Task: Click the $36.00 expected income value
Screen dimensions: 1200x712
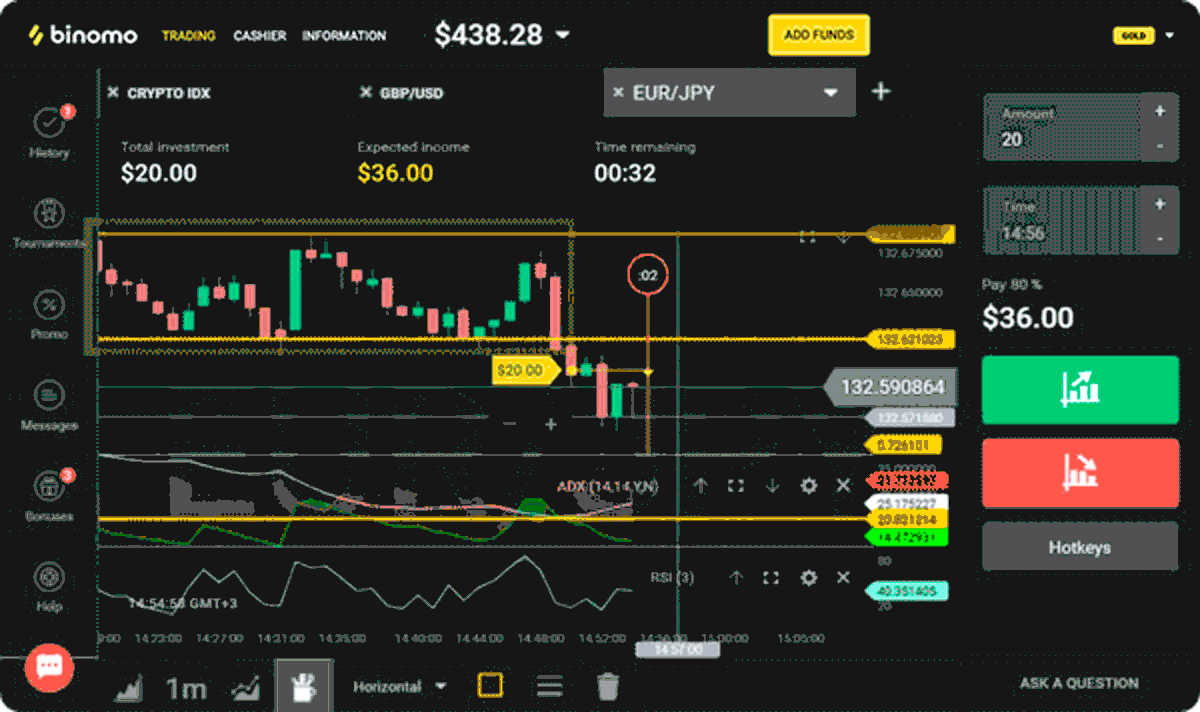Action: click(395, 173)
